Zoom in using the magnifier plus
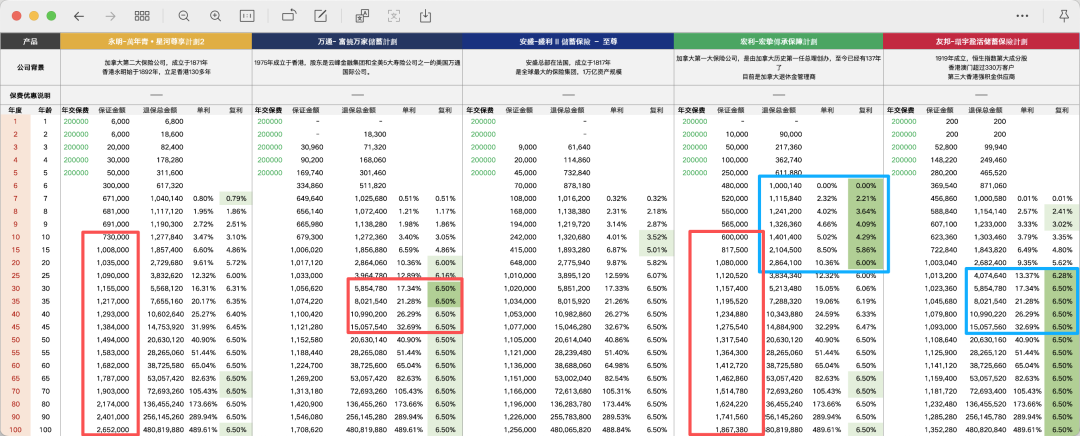This screenshot has width=1080, height=436. click(216, 16)
